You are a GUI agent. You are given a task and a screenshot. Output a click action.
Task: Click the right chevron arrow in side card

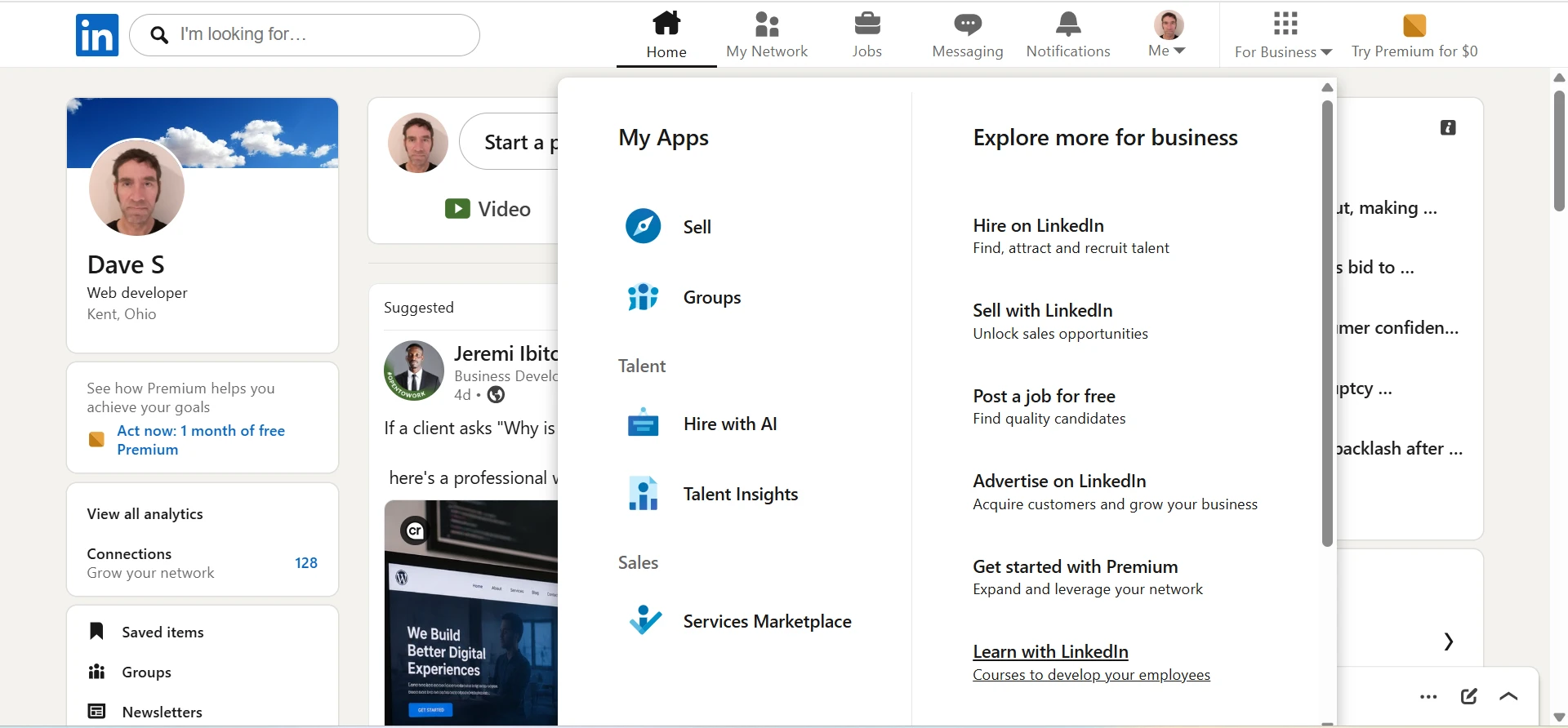[x=1448, y=641]
